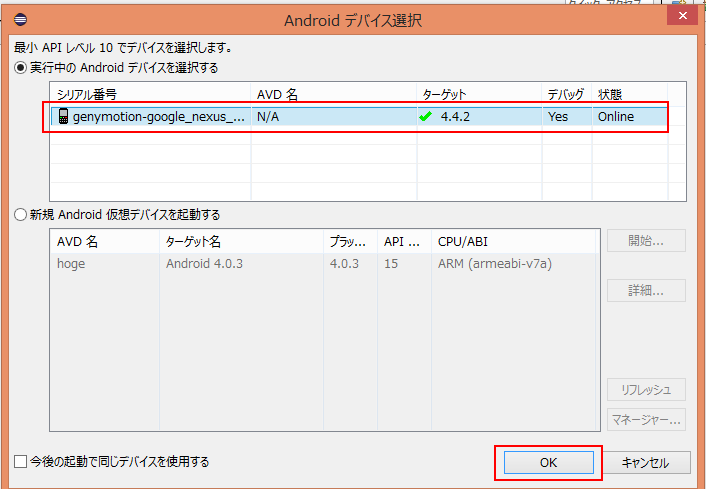
Task: Open the AVD マネージャー button
Action: (x=647, y=420)
